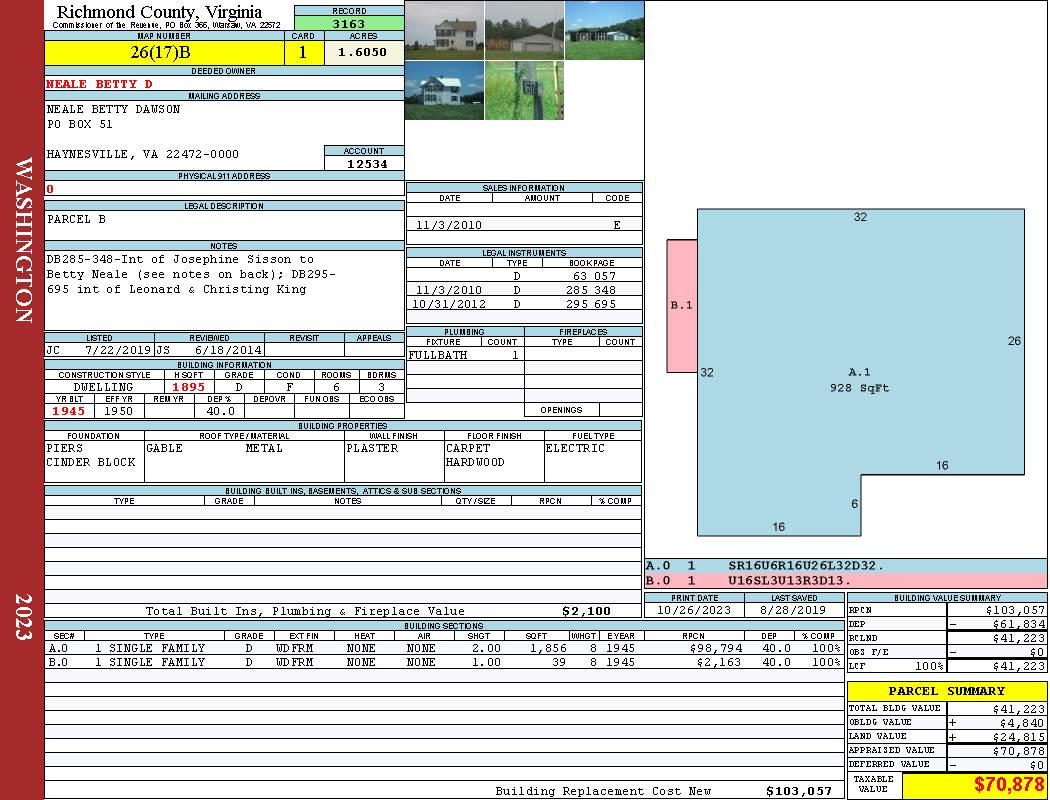Screen dimensions: 1050x800
Task: Select the notes text about Josephine Sisson
Action: 191,274
